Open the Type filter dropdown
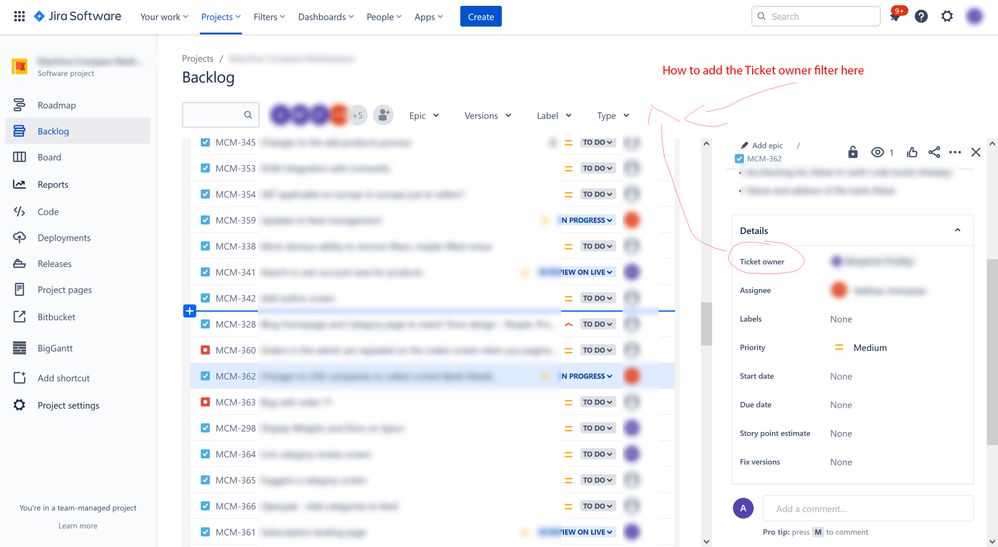The height and width of the screenshot is (547, 998). (613, 116)
